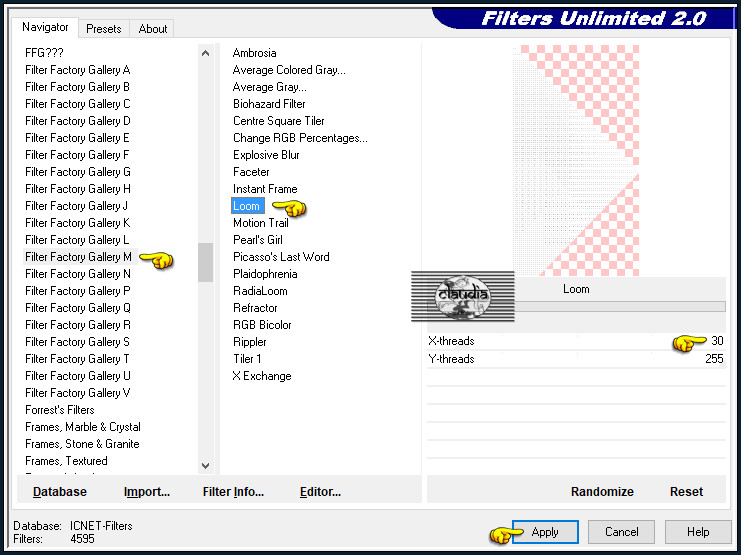The image size is (741, 555).
Task: Randomize the filter settings
Action: (602, 492)
